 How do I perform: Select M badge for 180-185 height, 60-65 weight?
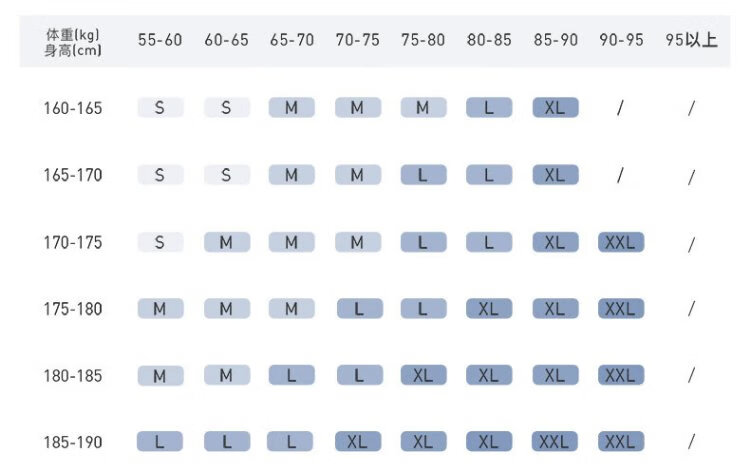click(226, 375)
